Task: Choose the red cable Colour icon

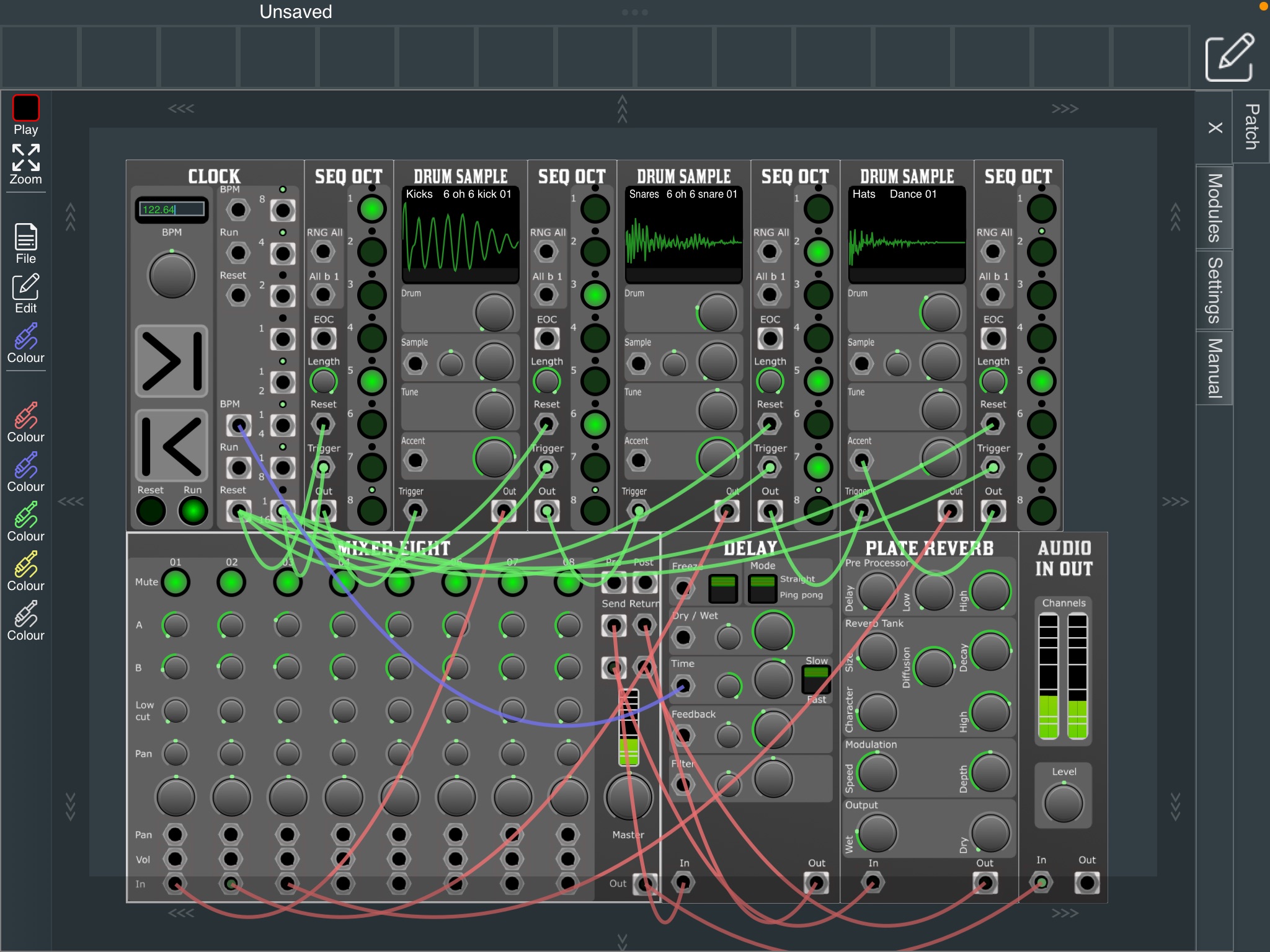Action: (26, 416)
